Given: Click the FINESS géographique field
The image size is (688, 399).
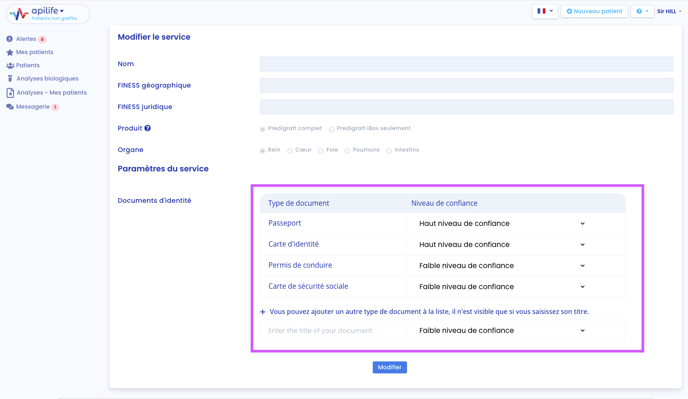Looking at the screenshot, I should (x=466, y=86).
